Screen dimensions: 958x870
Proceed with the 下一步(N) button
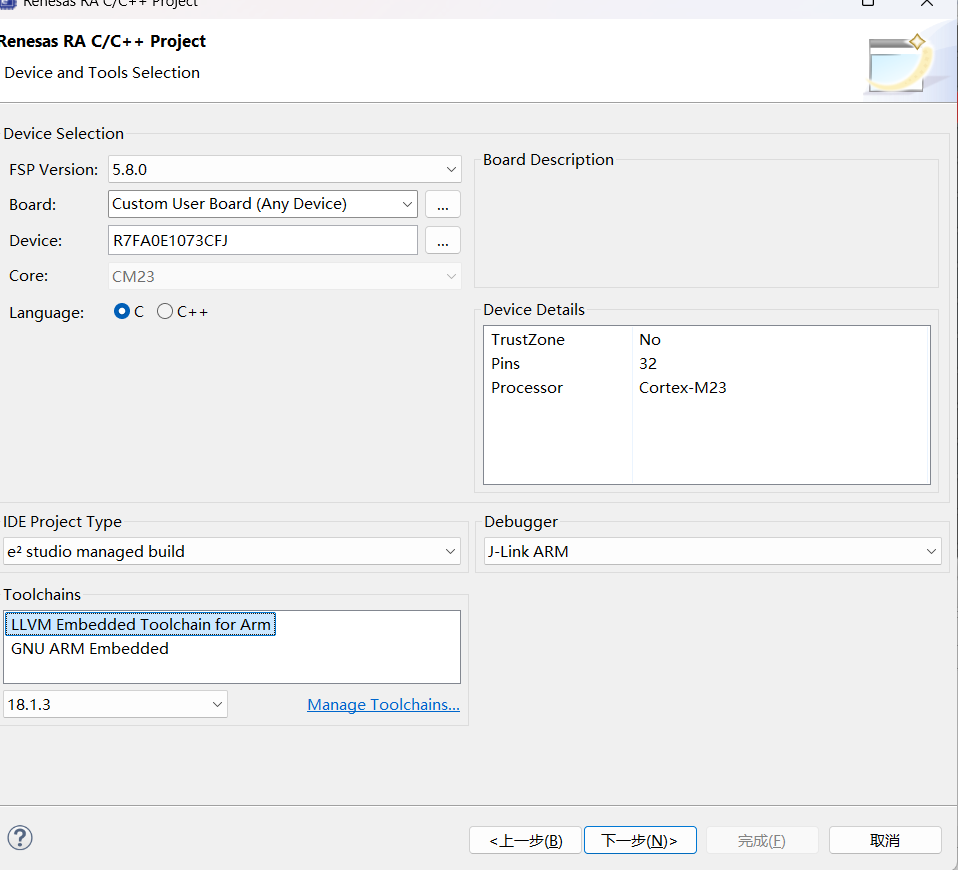[640, 841]
